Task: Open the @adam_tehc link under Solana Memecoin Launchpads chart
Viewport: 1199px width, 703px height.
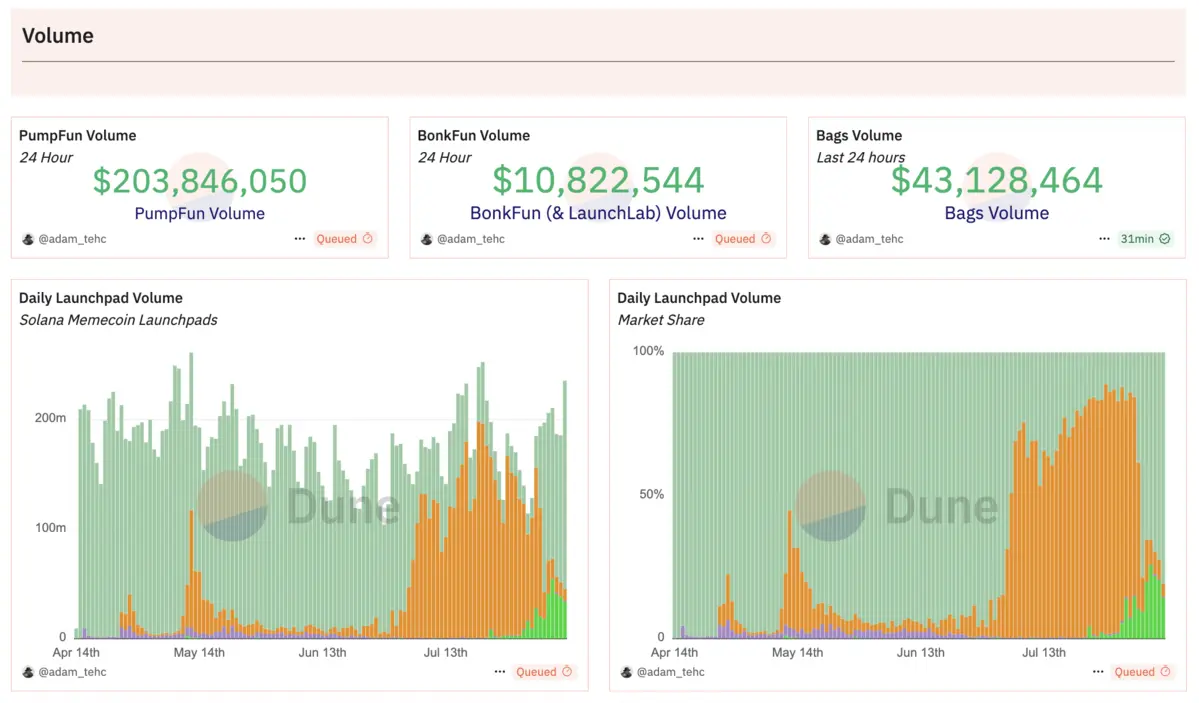Action: tap(71, 672)
